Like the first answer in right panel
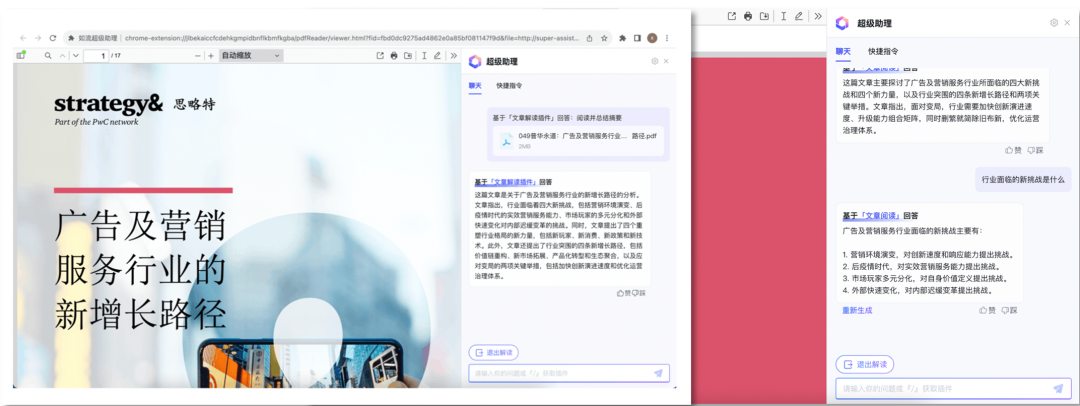This screenshot has height=406, width=1080. (1014, 150)
